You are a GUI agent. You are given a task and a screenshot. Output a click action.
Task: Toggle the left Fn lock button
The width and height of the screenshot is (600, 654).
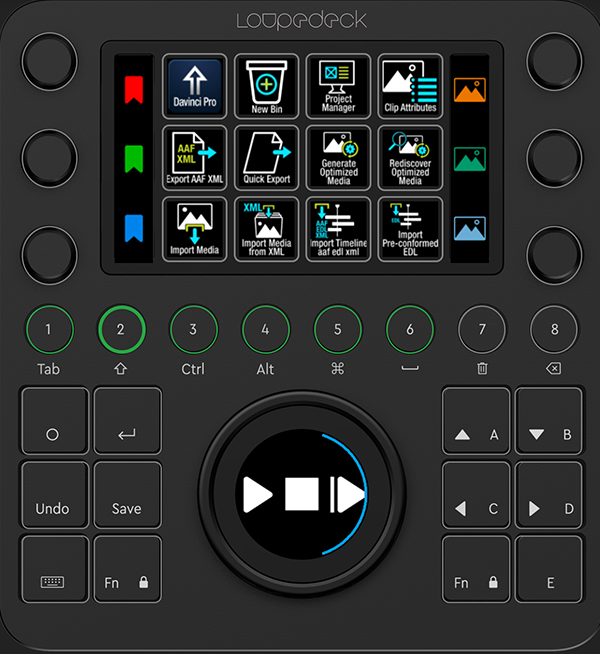(128, 569)
